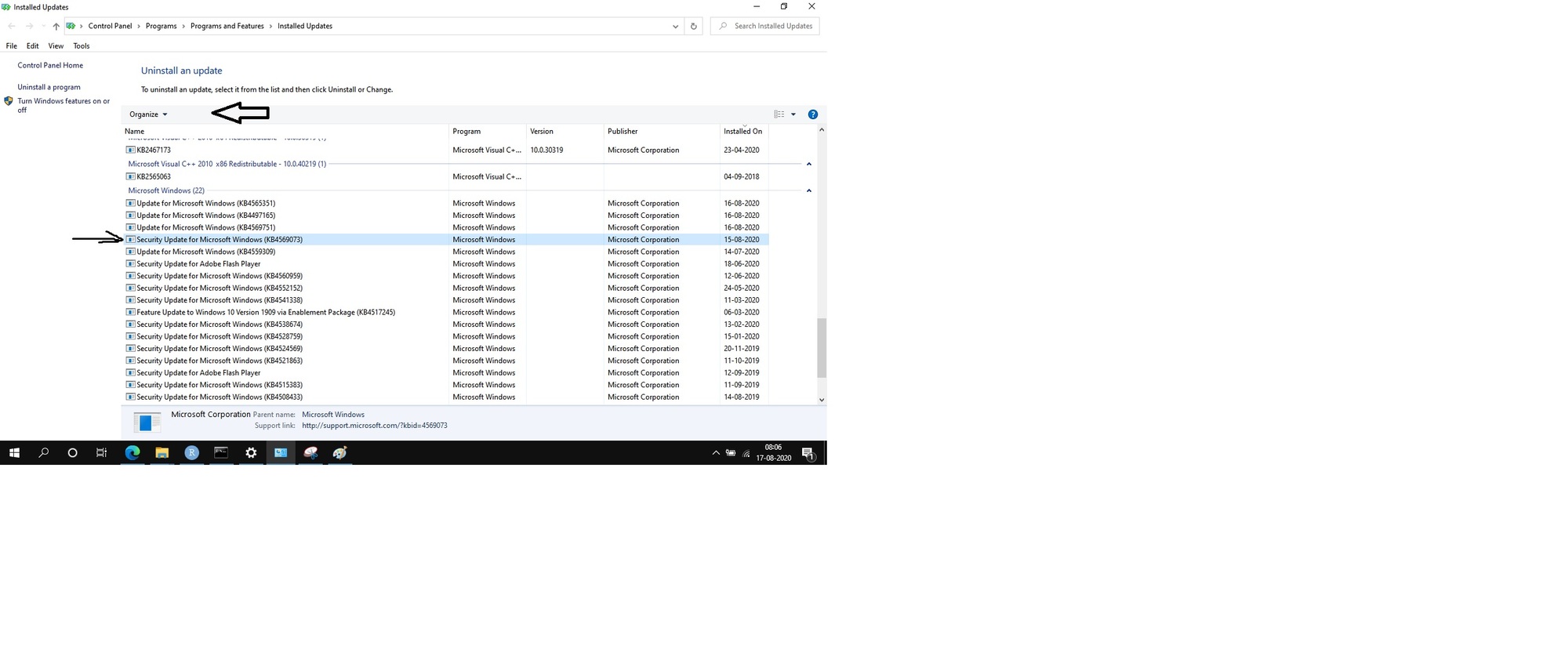Image resolution: width=1568 pixels, height=667 pixels.
Task: Check the battery status tray icon
Action: [731, 453]
